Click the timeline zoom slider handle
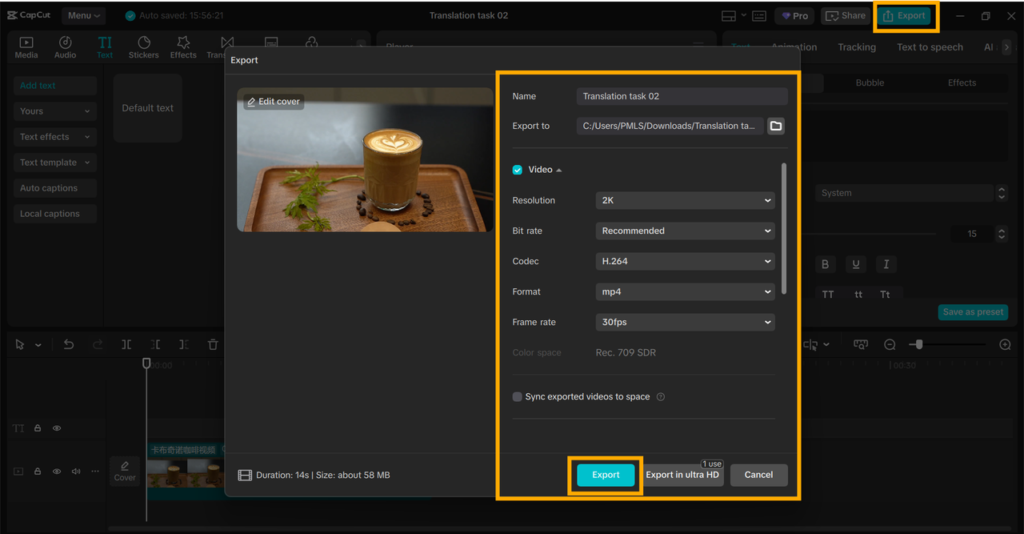This screenshot has width=1024, height=534. pyautogui.click(x=918, y=345)
